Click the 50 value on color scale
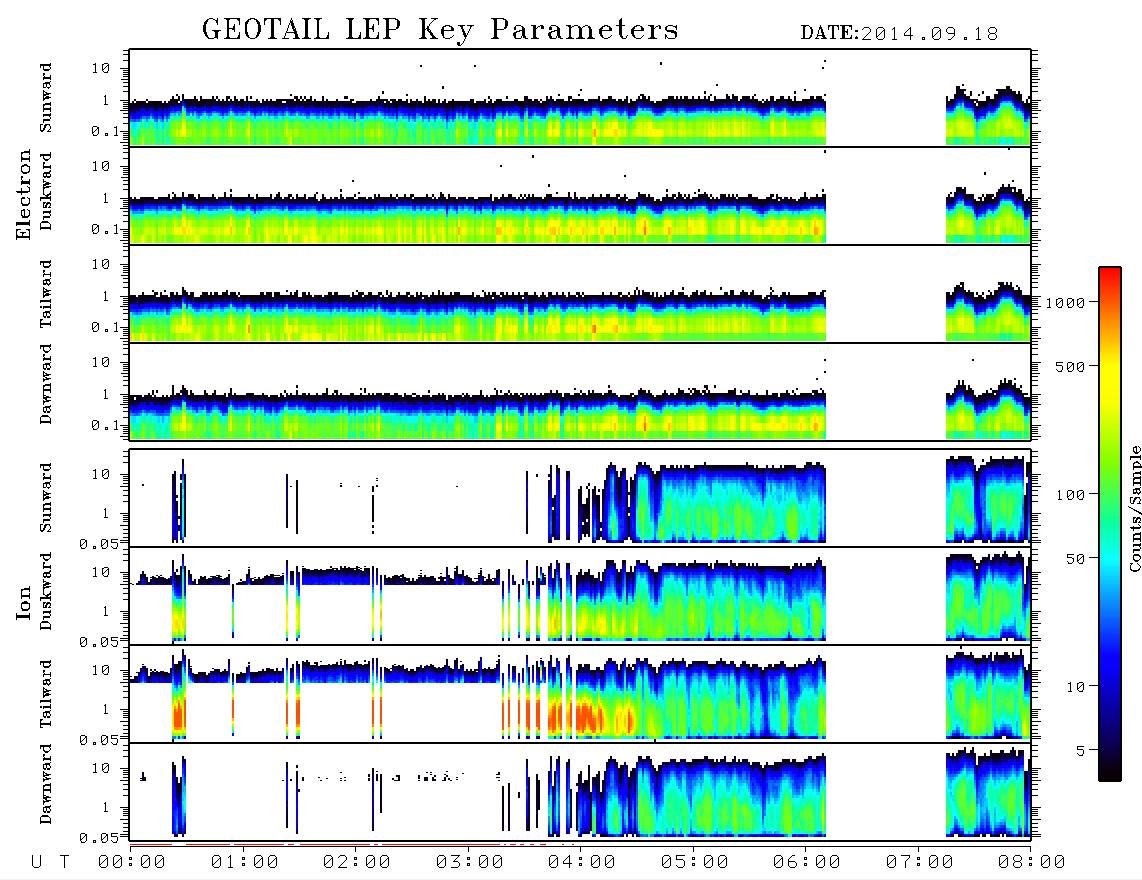 (1074, 559)
